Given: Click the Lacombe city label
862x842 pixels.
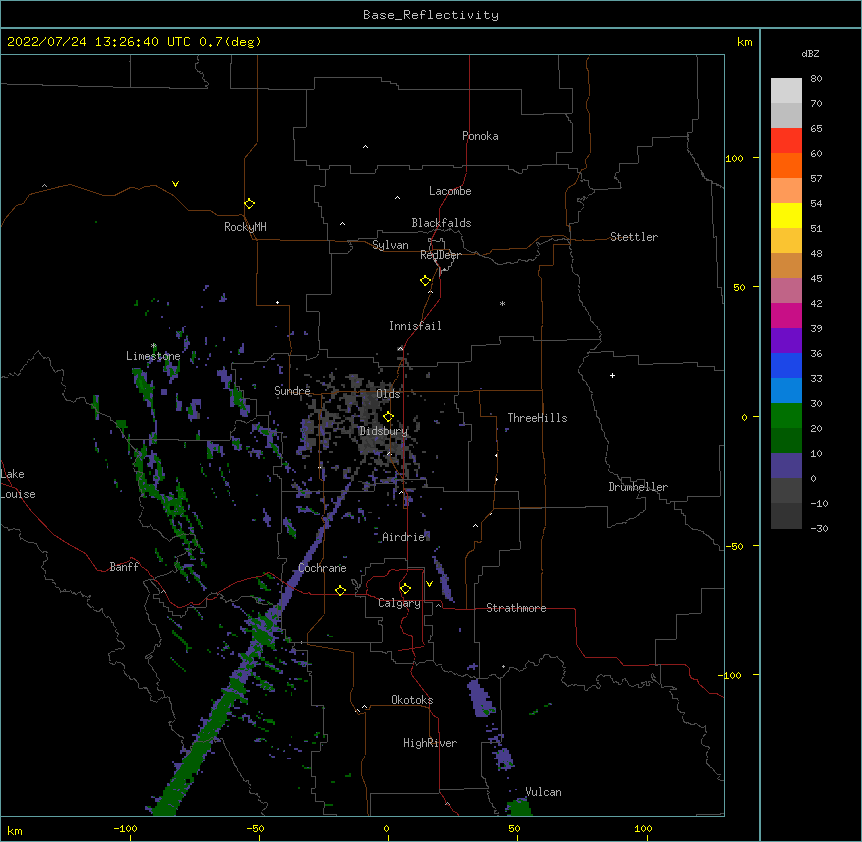Looking at the screenshot, I should click(x=450, y=191).
